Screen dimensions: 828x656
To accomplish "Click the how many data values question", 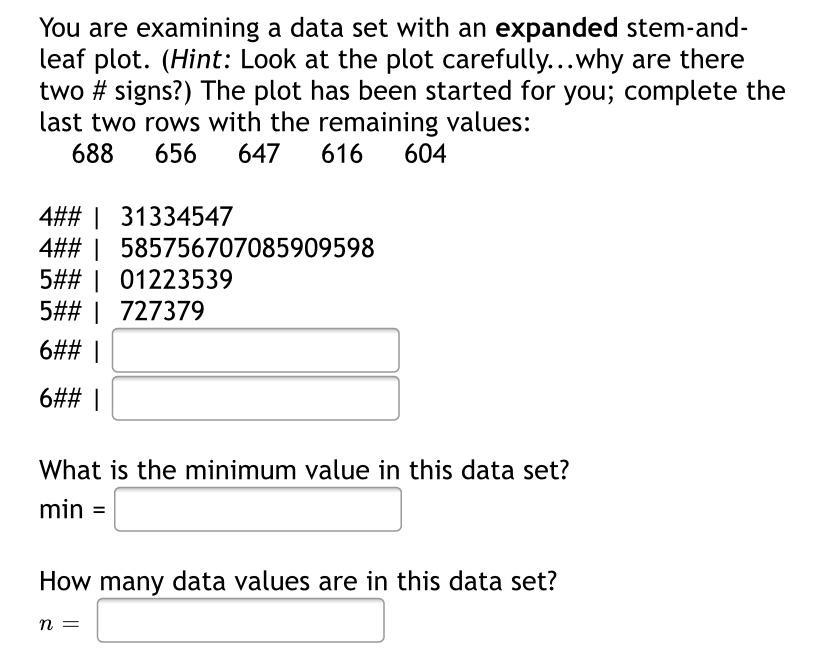I will [298, 581].
